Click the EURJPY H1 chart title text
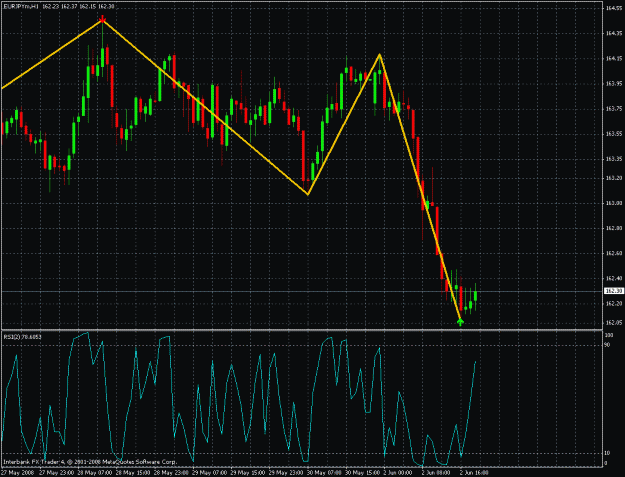 tap(59, 7)
